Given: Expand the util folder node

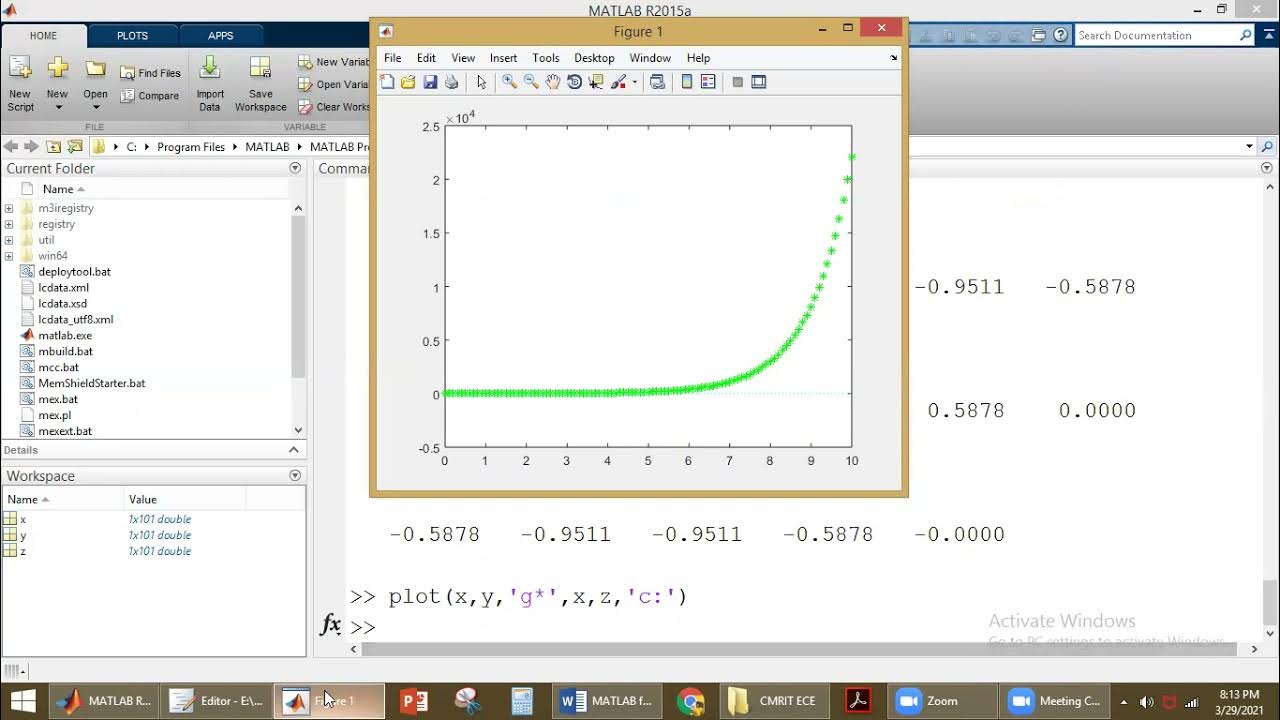Looking at the screenshot, I should coord(9,240).
